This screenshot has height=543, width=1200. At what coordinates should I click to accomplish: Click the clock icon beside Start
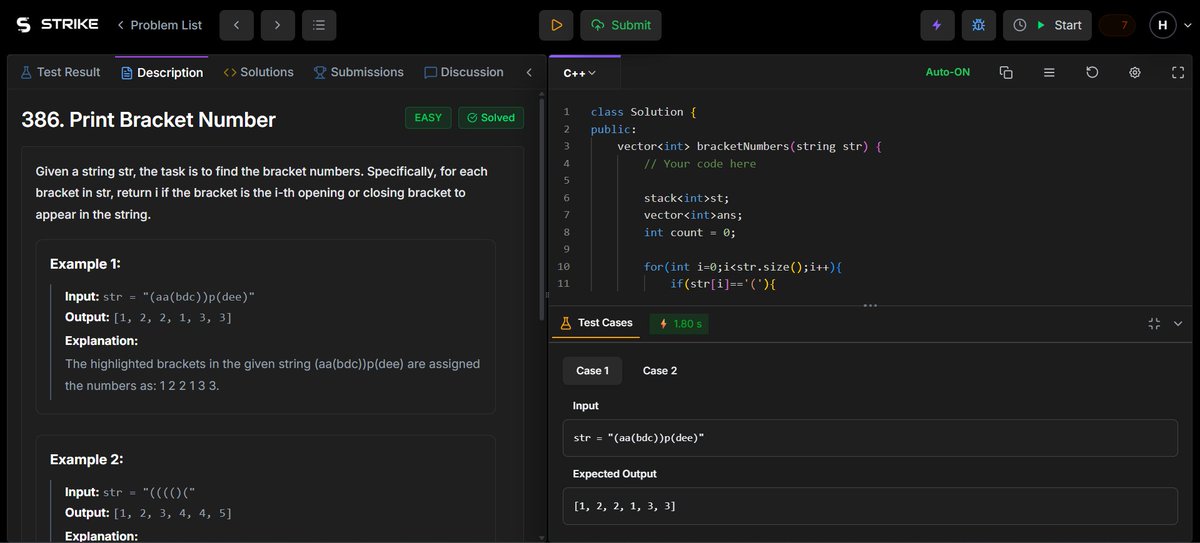[1020, 25]
